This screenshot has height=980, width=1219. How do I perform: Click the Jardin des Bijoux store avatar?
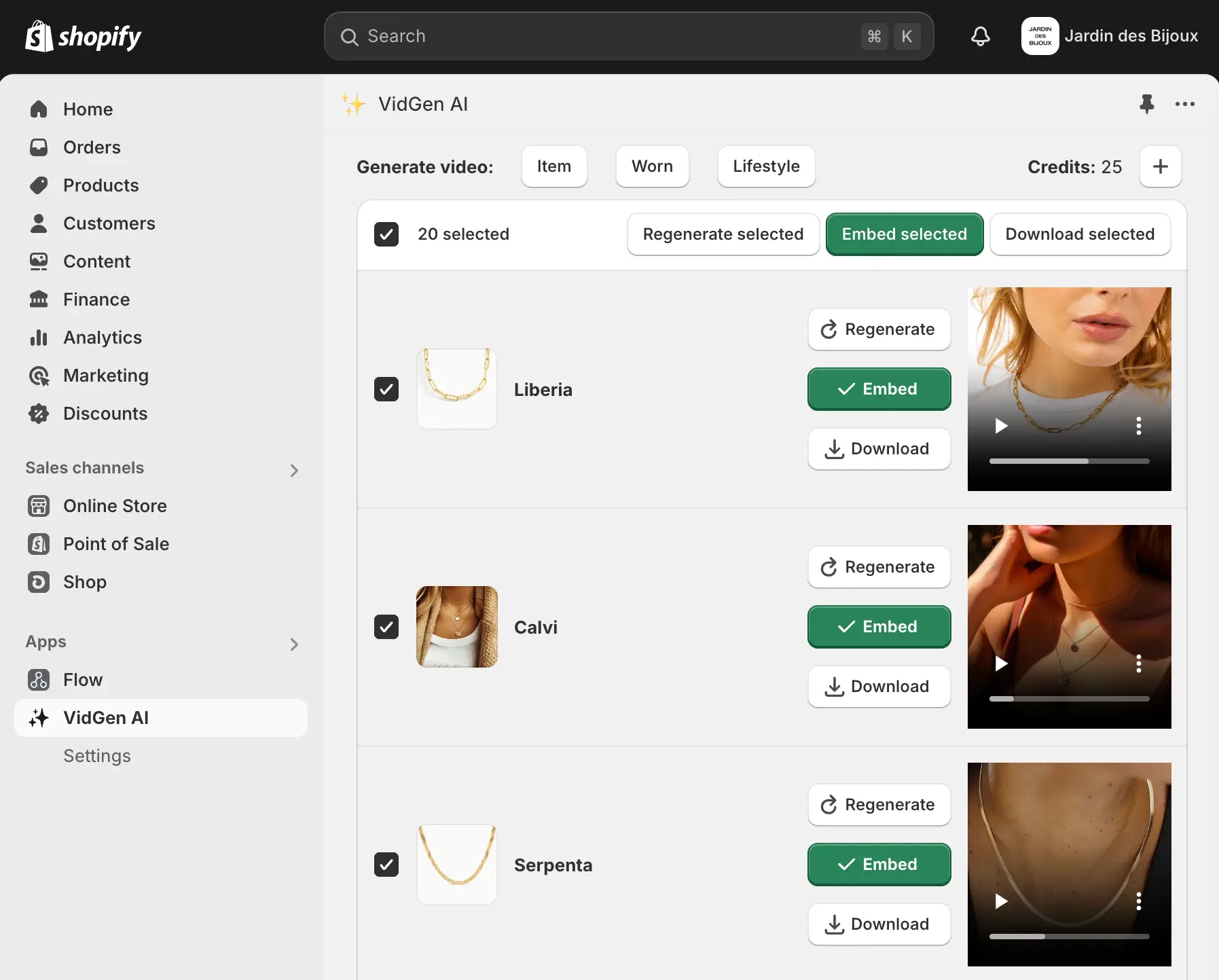[x=1040, y=36]
